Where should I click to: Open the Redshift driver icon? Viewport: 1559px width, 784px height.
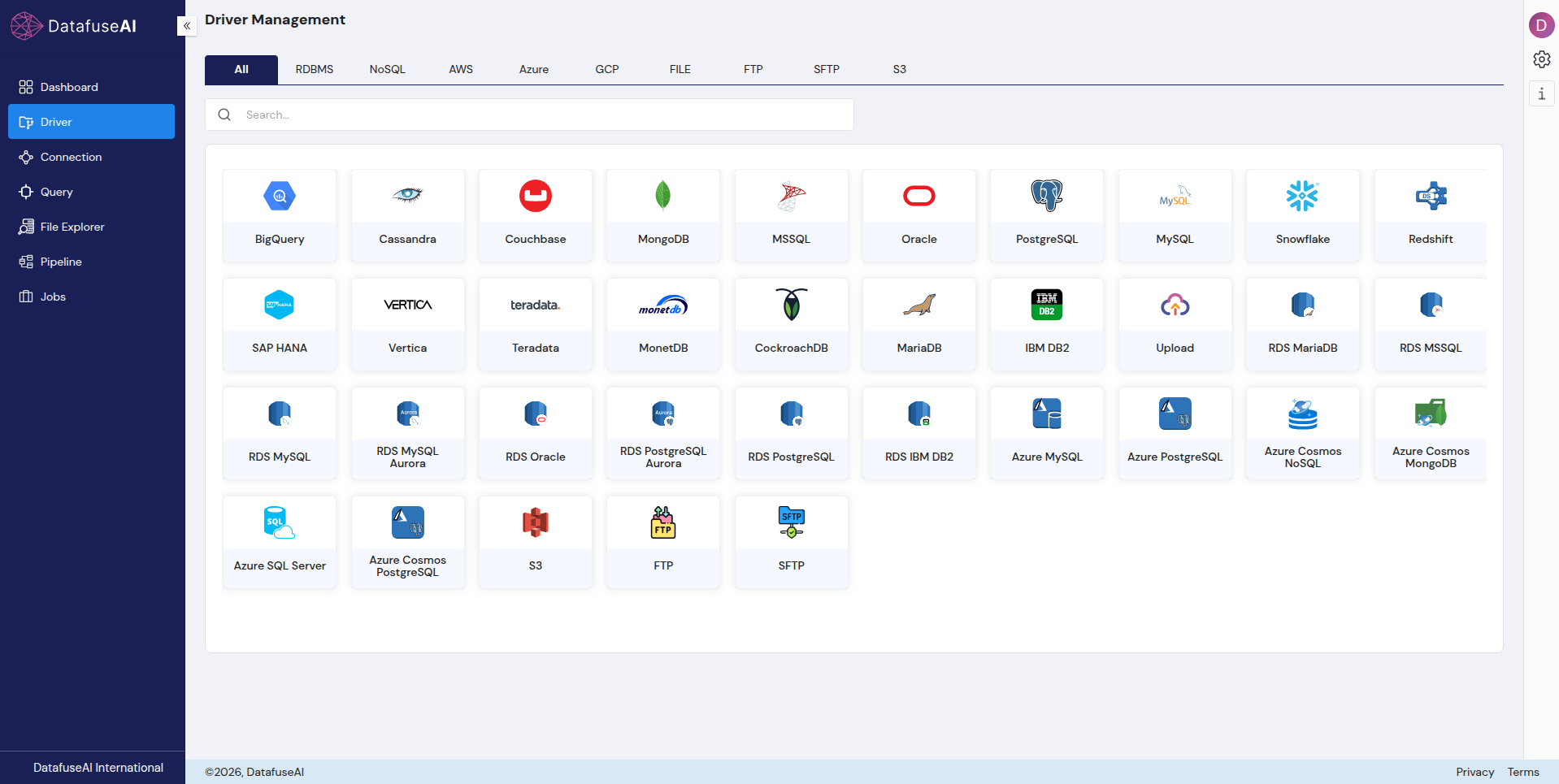click(x=1431, y=196)
